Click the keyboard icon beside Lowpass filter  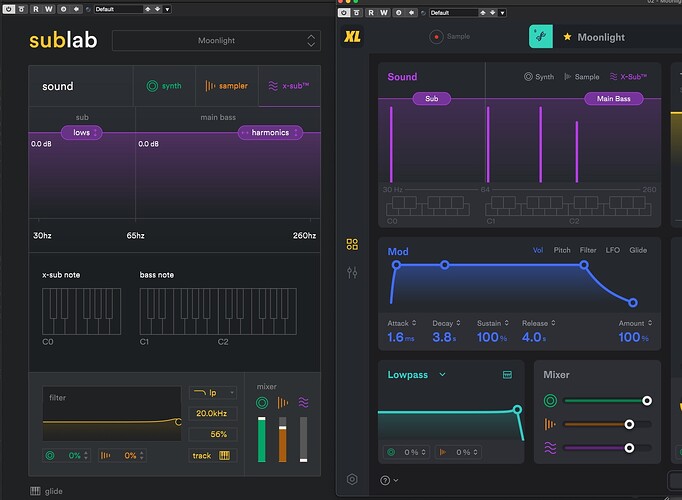click(507, 375)
